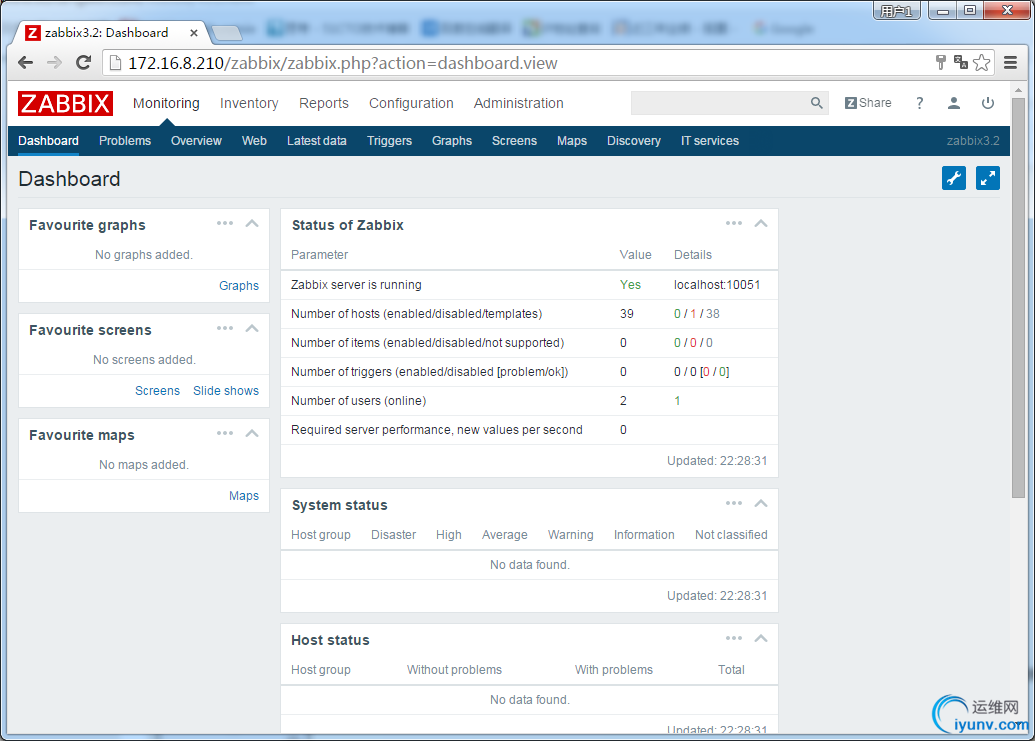
Task: Switch to the Latest data tab
Action: 317,141
